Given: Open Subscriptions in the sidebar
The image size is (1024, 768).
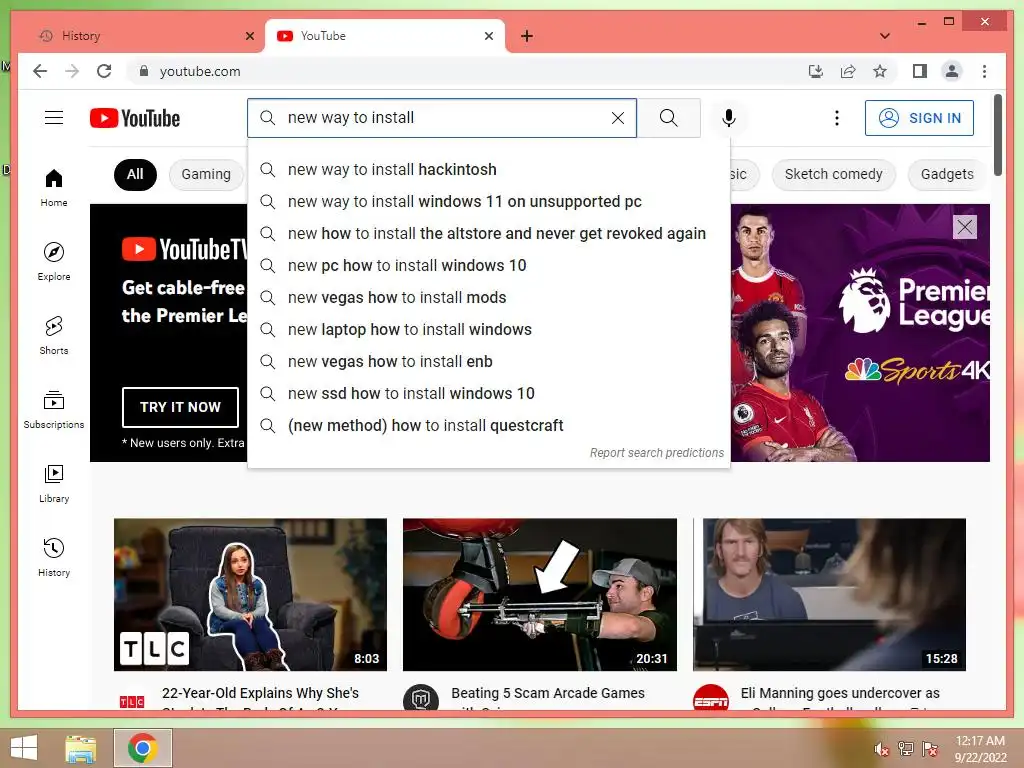Looking at the screenshot, I should 54,409.
